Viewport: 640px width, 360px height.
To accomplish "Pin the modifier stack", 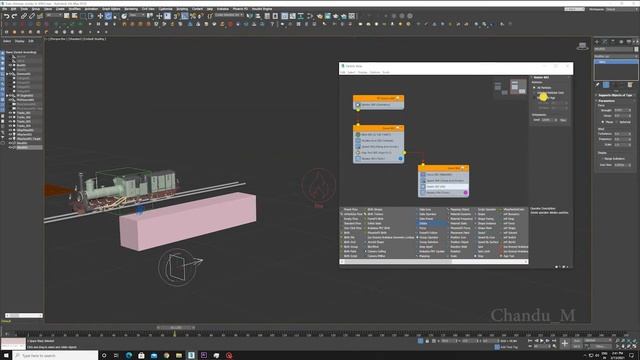I will tap(598, 85).
